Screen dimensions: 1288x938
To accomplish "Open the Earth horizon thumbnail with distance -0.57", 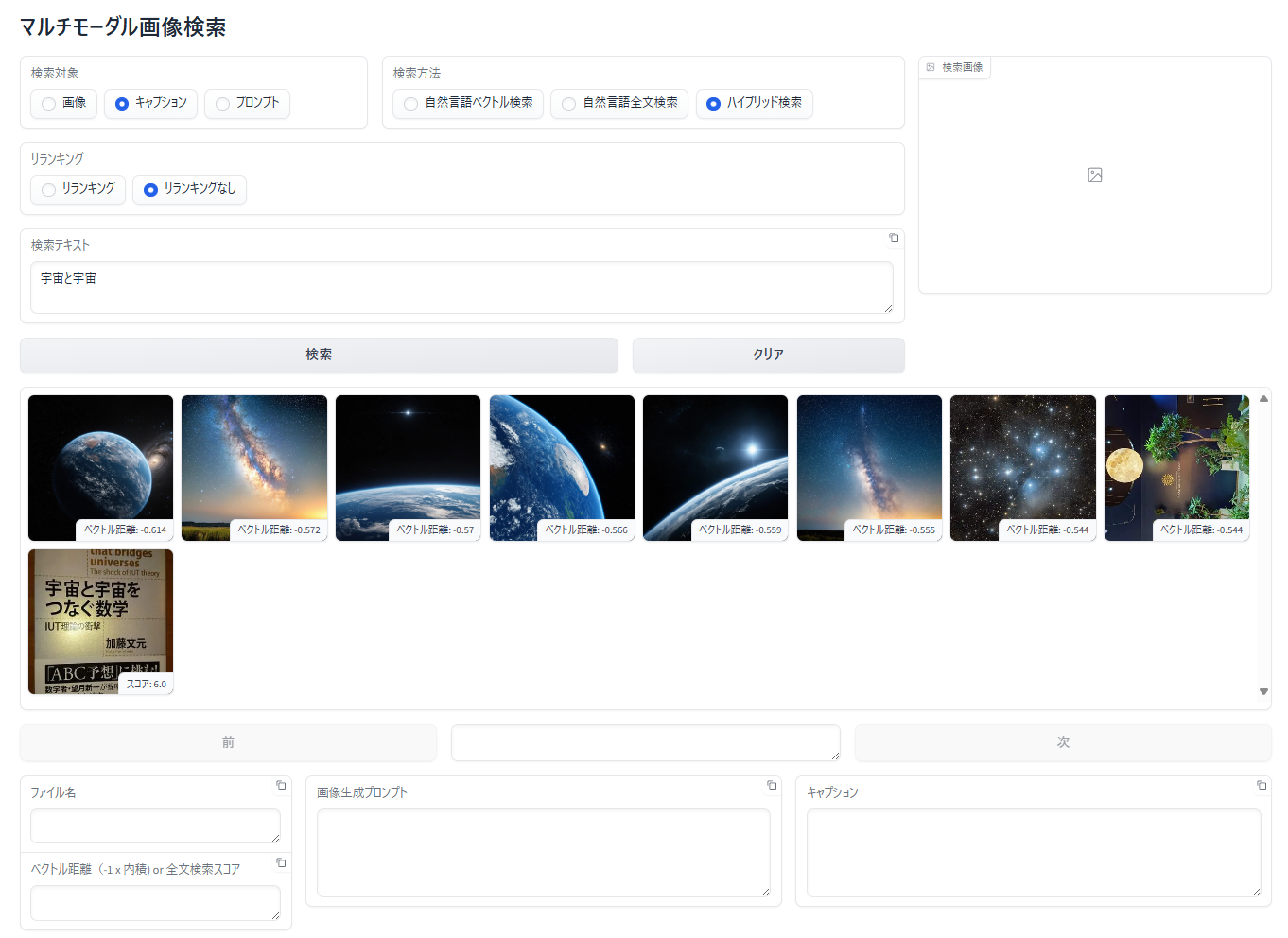I will 408,468.
